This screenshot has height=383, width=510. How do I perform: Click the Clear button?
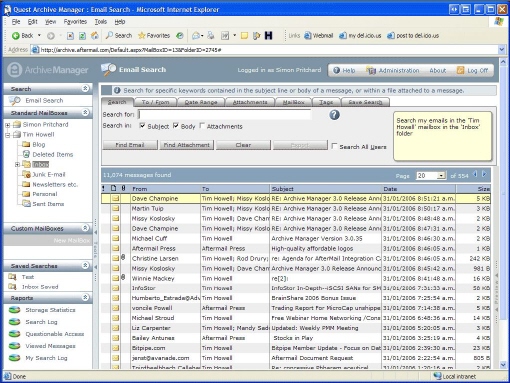tap(243, 145)
